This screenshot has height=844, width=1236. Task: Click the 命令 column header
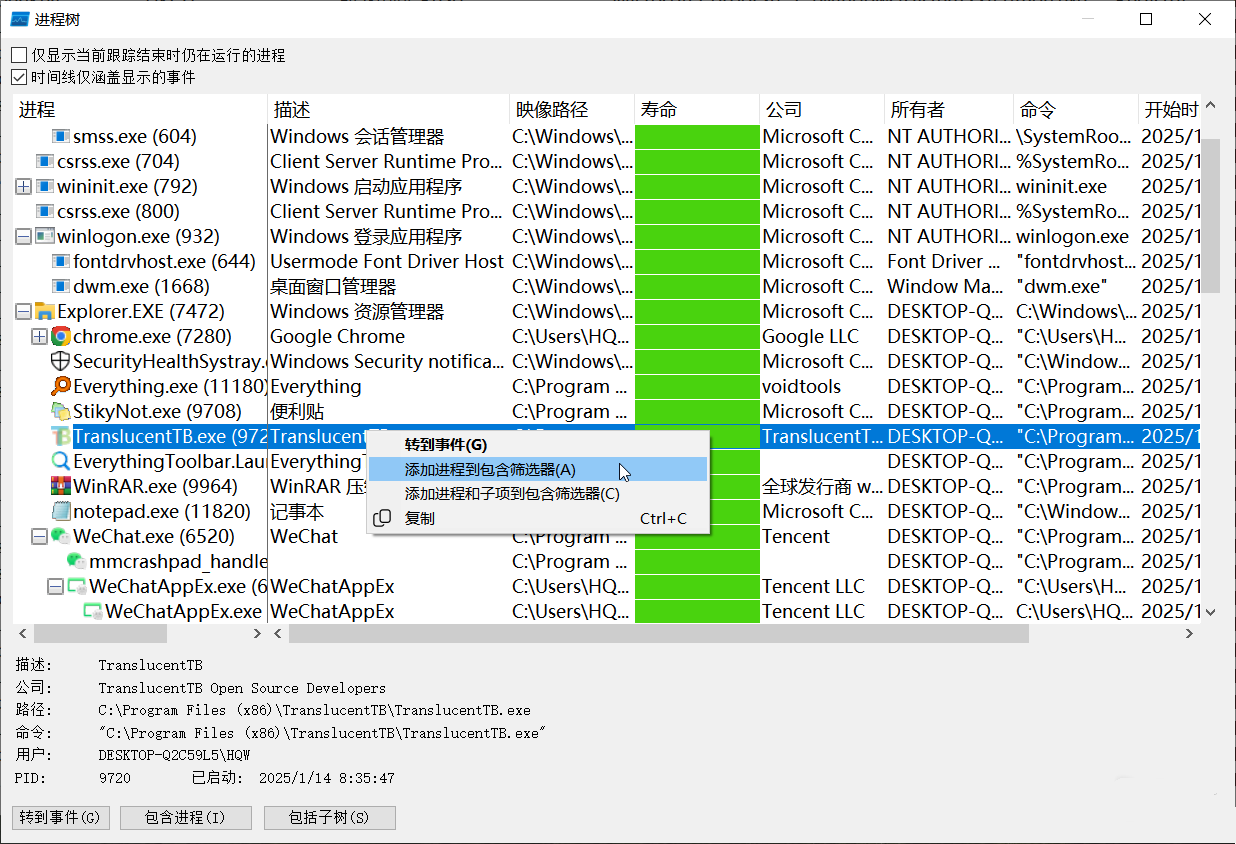point(1075,109)
